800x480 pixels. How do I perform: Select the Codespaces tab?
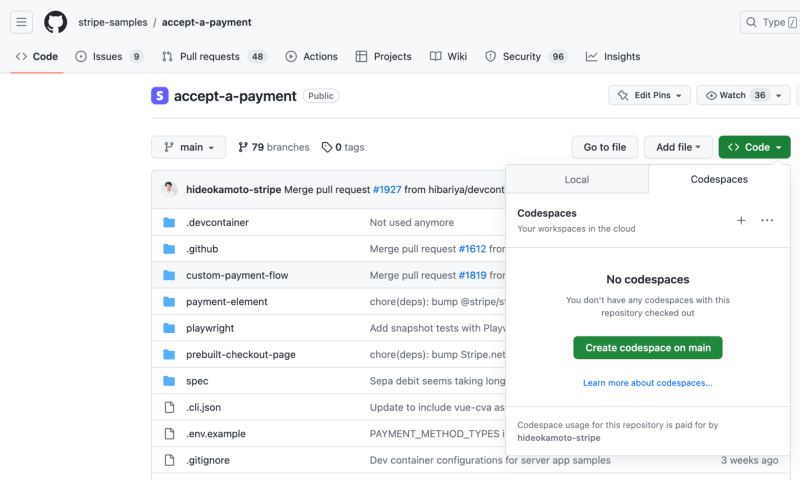point(719,180)
